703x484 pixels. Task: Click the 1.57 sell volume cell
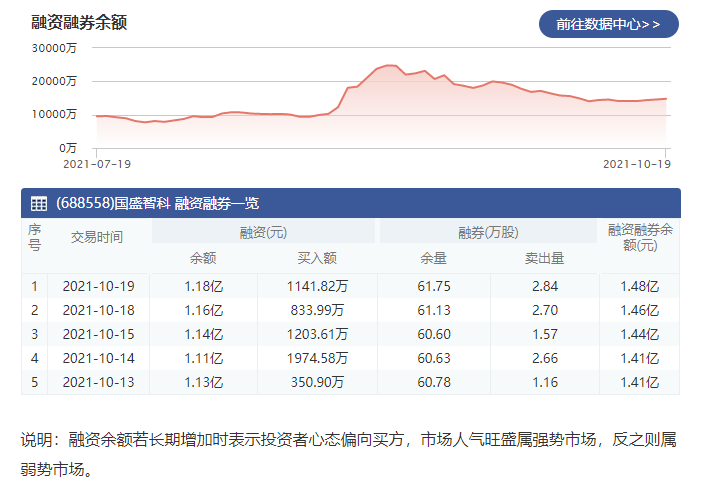click(x=545, y=334)
